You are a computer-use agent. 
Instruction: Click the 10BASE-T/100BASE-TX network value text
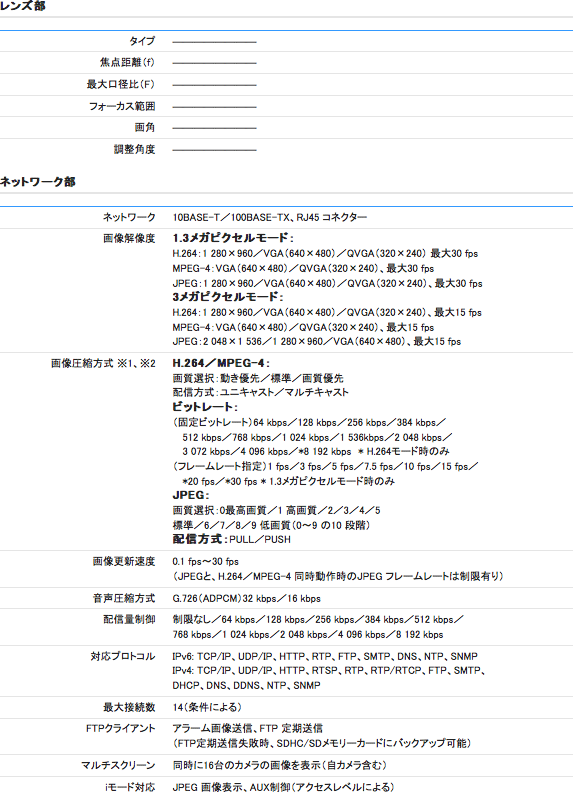(270, 217)
